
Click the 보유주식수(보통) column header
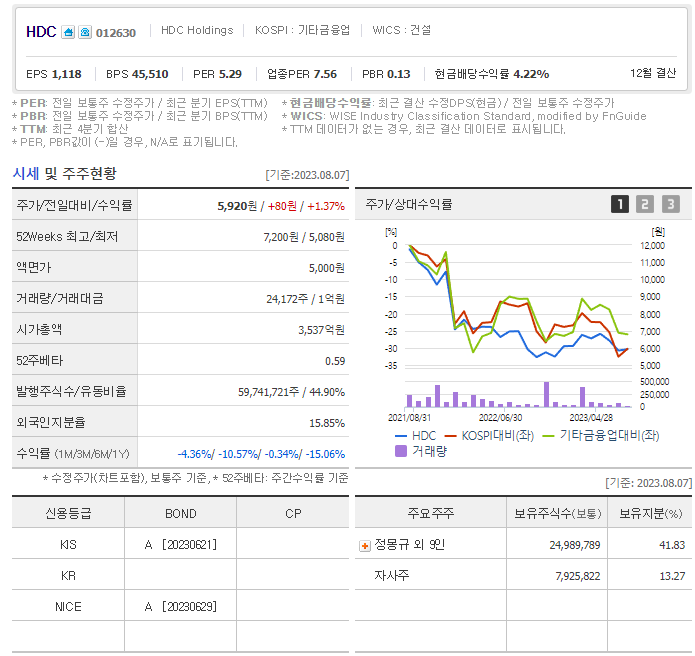[558, 513]
